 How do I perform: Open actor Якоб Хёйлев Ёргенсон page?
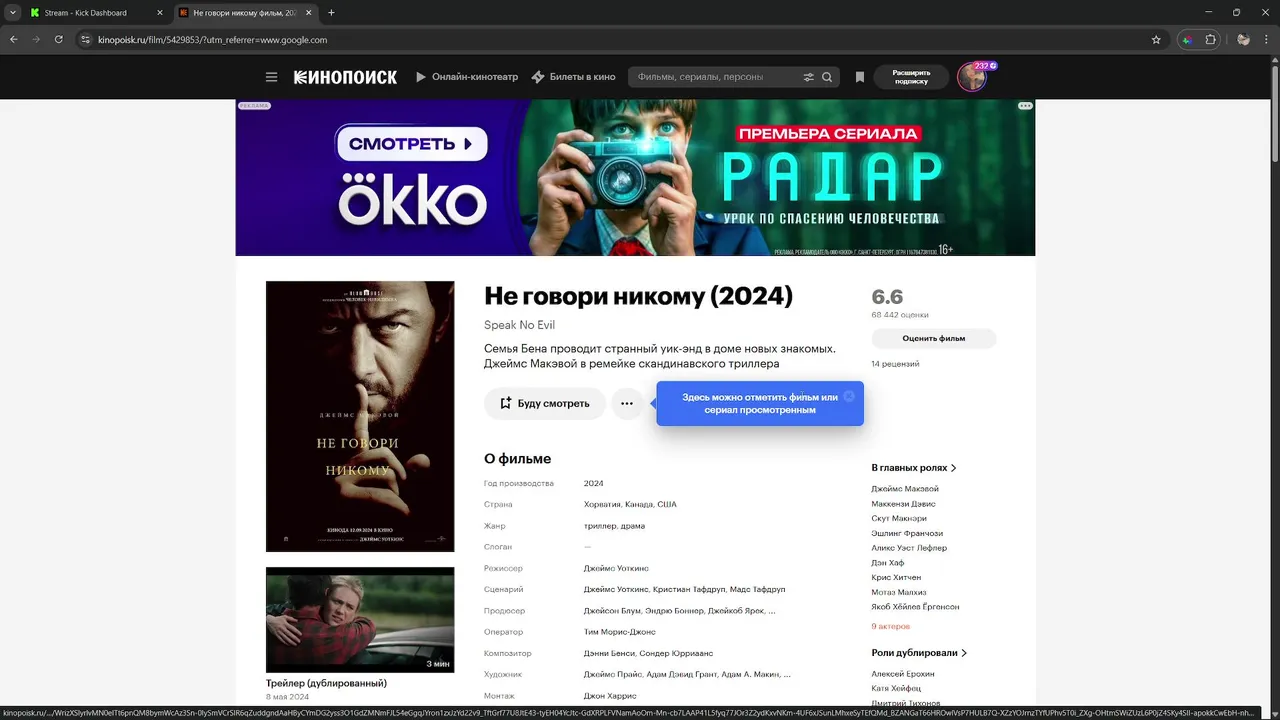pyautogui.click(x=915, y=607)
